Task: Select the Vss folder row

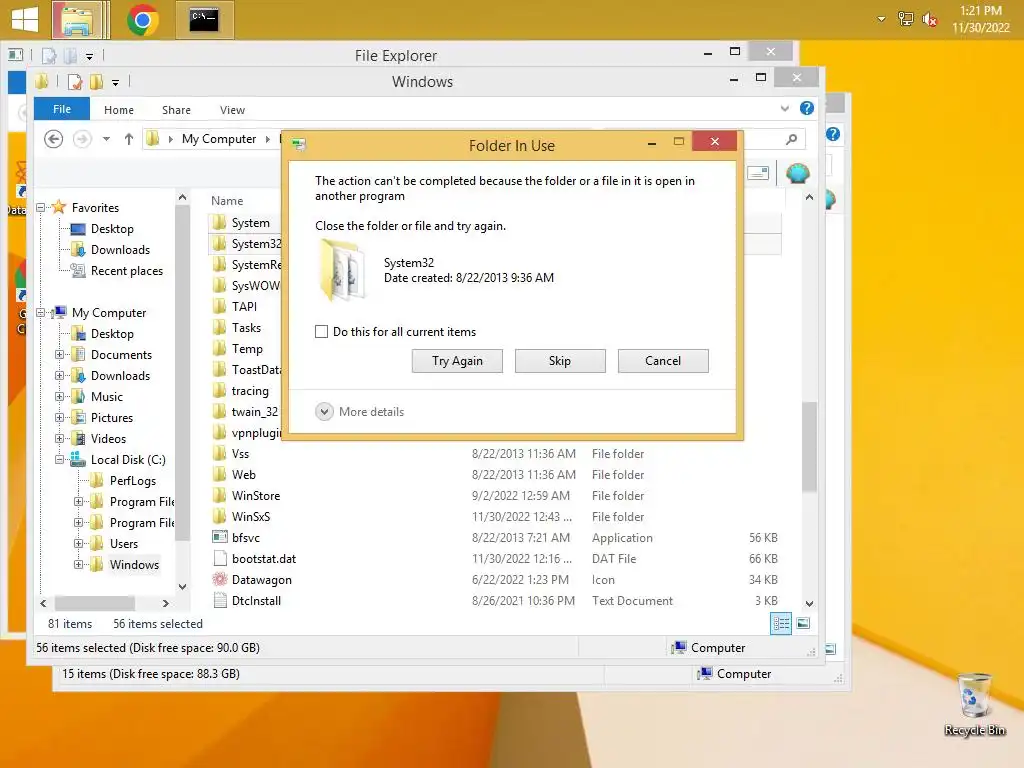Action: point(494,453)
